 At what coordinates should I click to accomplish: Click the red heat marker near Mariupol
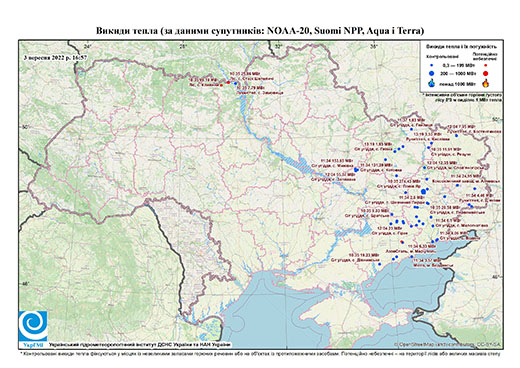coord(402,242)
